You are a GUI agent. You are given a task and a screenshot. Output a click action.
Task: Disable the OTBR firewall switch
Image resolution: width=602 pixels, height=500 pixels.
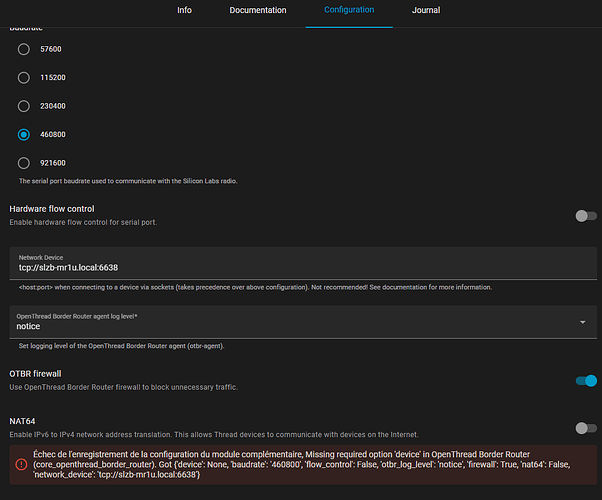[585, 380]
